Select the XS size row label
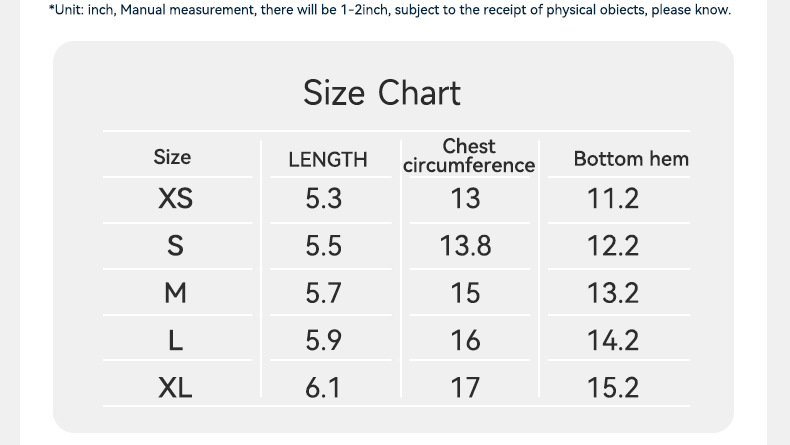The image size is (790, 445). [175, 199]
